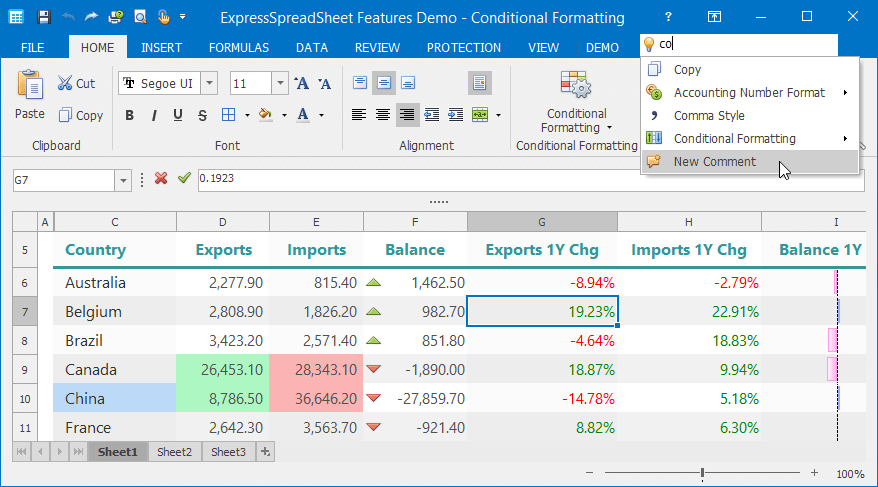Click the Wrap Text icon
The image size is (878, 487).
pos(480,84)
